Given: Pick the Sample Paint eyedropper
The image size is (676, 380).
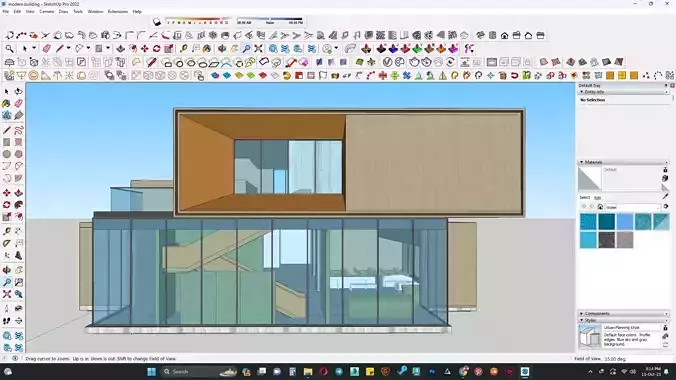Looking at the screenshot, I should coord(665,197).
